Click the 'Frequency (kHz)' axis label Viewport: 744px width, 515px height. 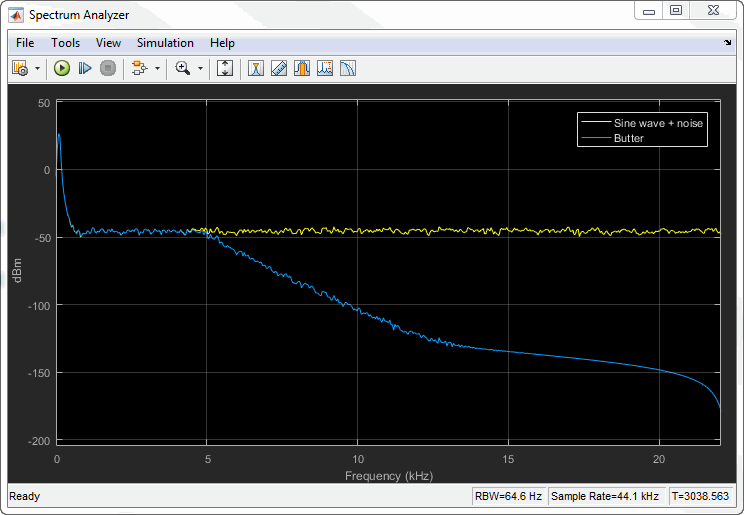389,476
